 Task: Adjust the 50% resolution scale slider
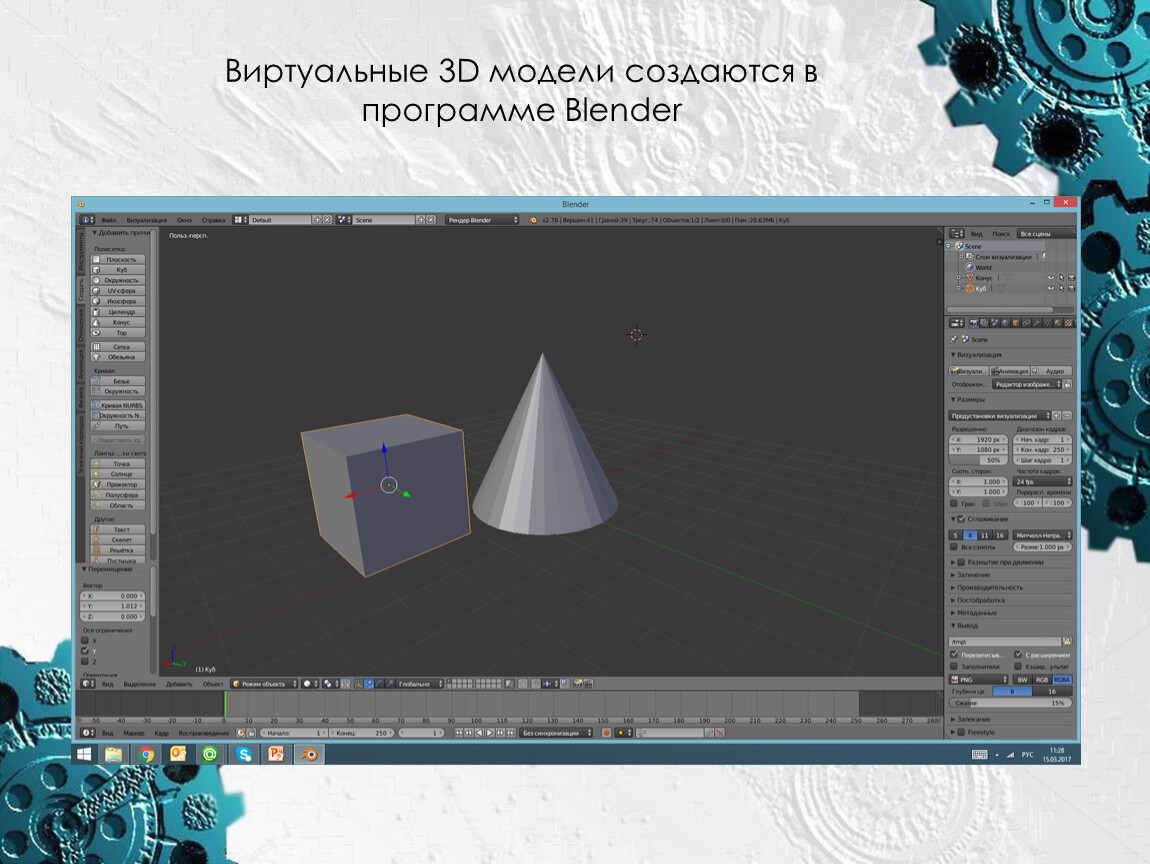979,461
